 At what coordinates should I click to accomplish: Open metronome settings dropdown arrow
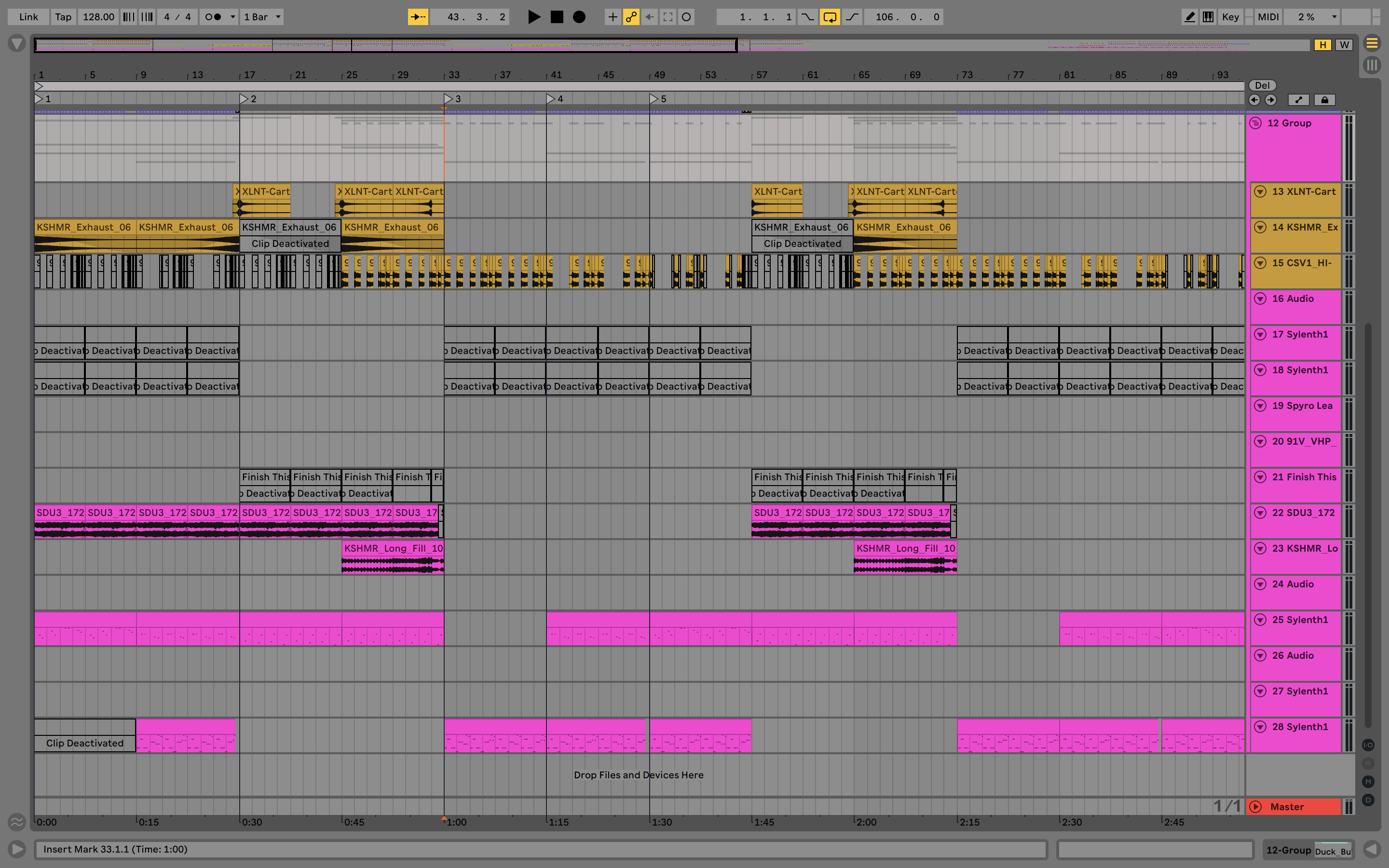(x=232, y=17)
